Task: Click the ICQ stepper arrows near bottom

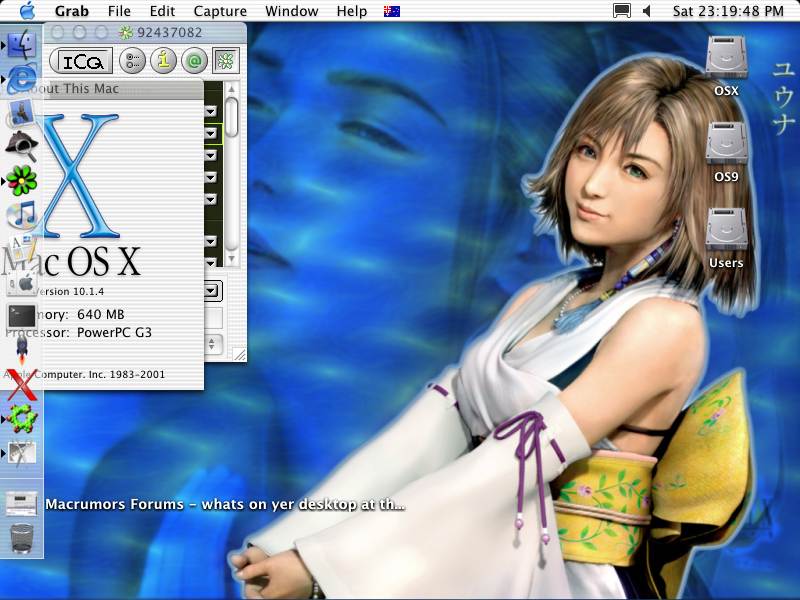Action: (x=212, y=344)
